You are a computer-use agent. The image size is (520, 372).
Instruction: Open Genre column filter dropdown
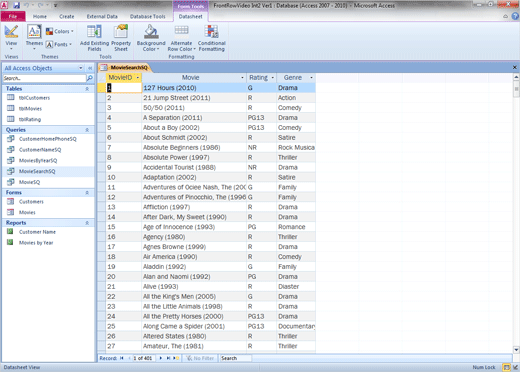click(311, 78)
